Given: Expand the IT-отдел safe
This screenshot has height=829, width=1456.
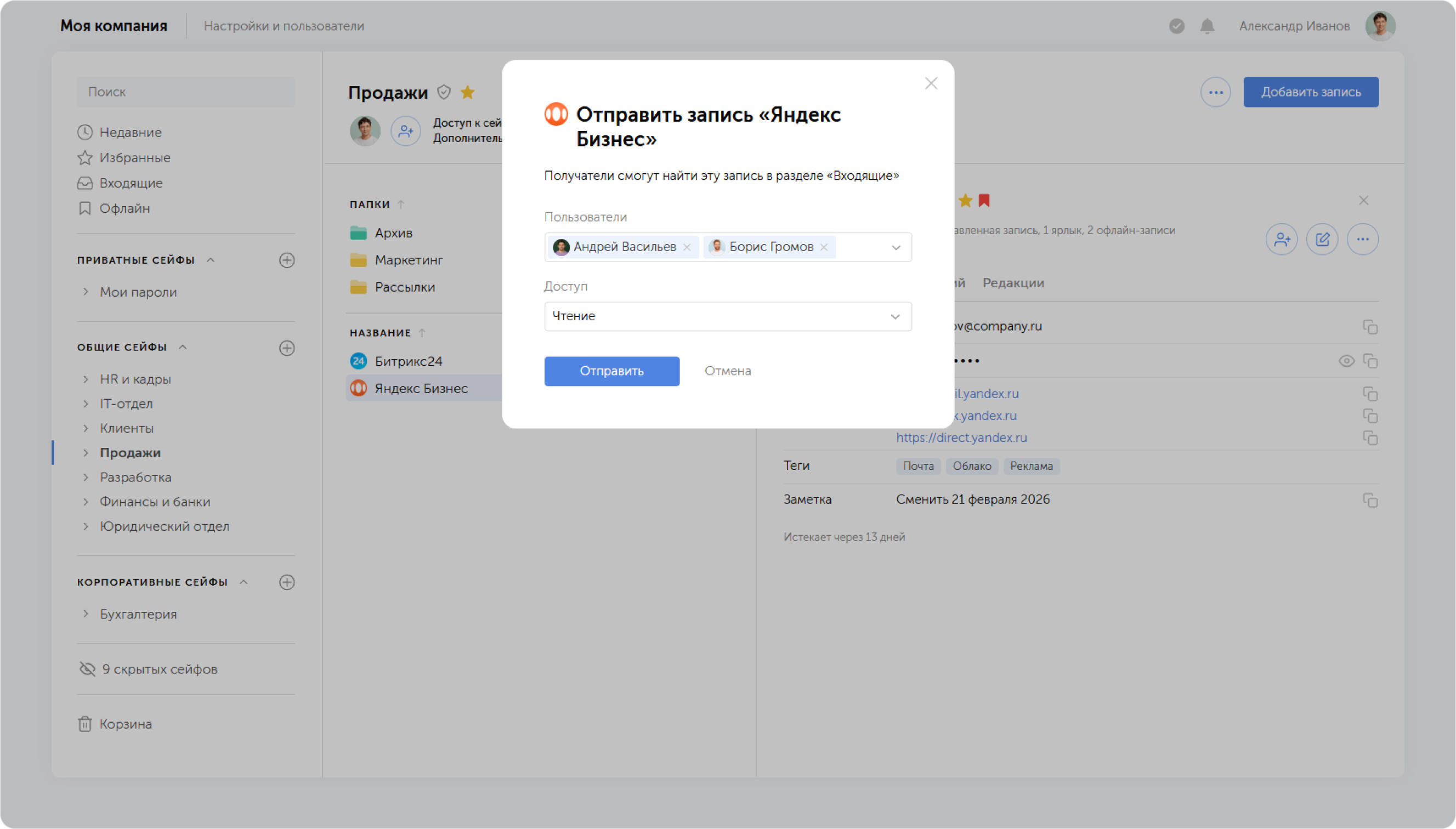Looking at the screenshot, I should point(86,404).
